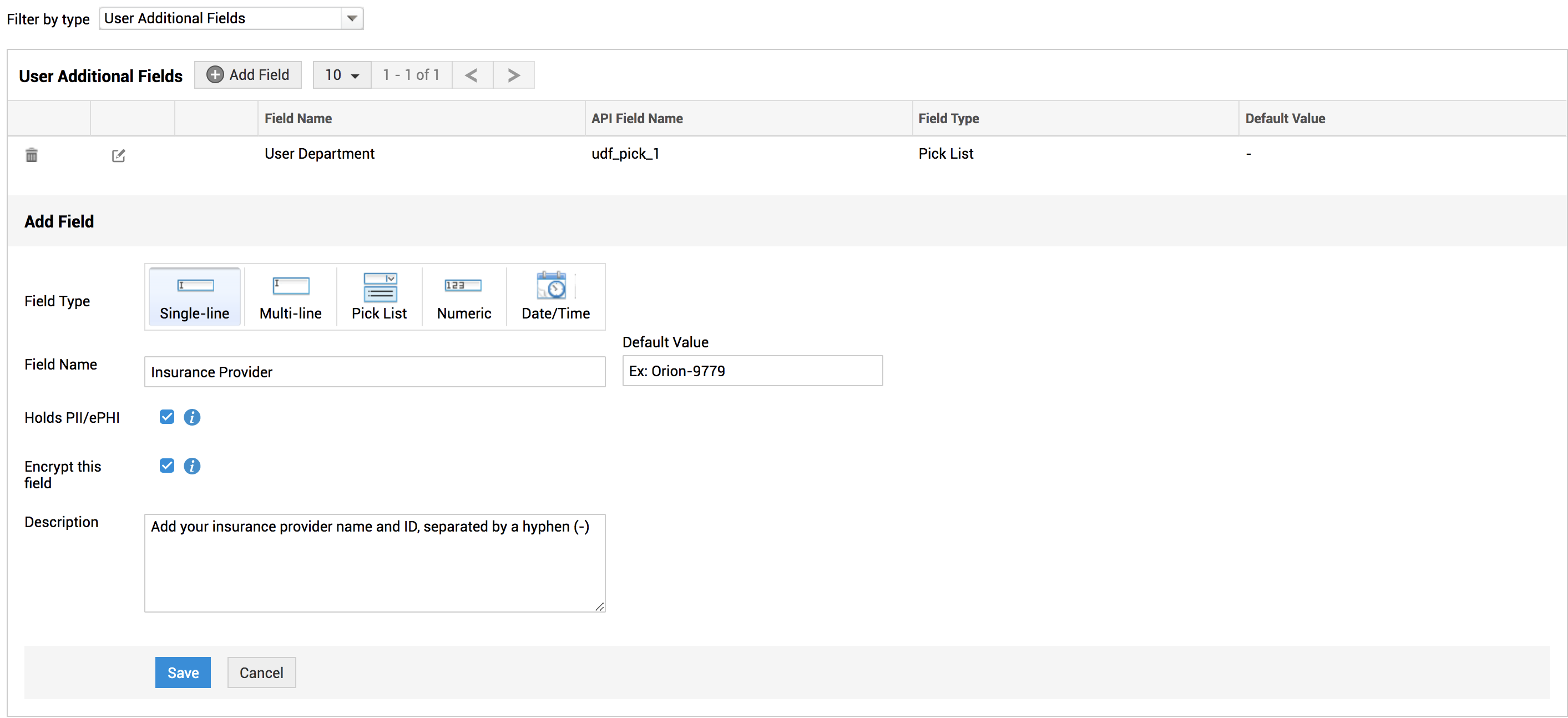Viewport: 1568px width, 718px height.
Task: Go to the previous page arrow
Action: [x=472, y=75]
